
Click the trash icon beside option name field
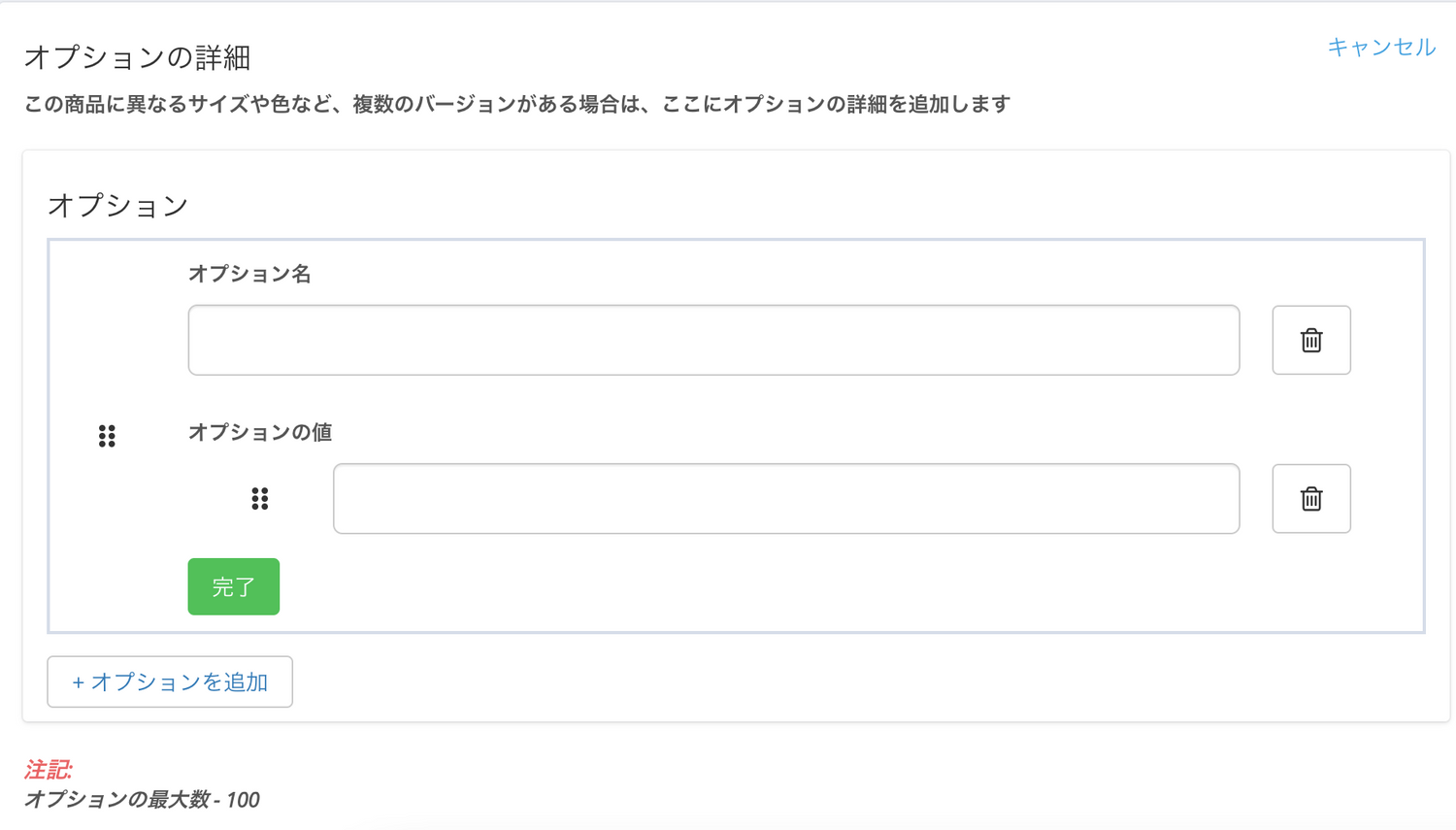[1310, 340]
